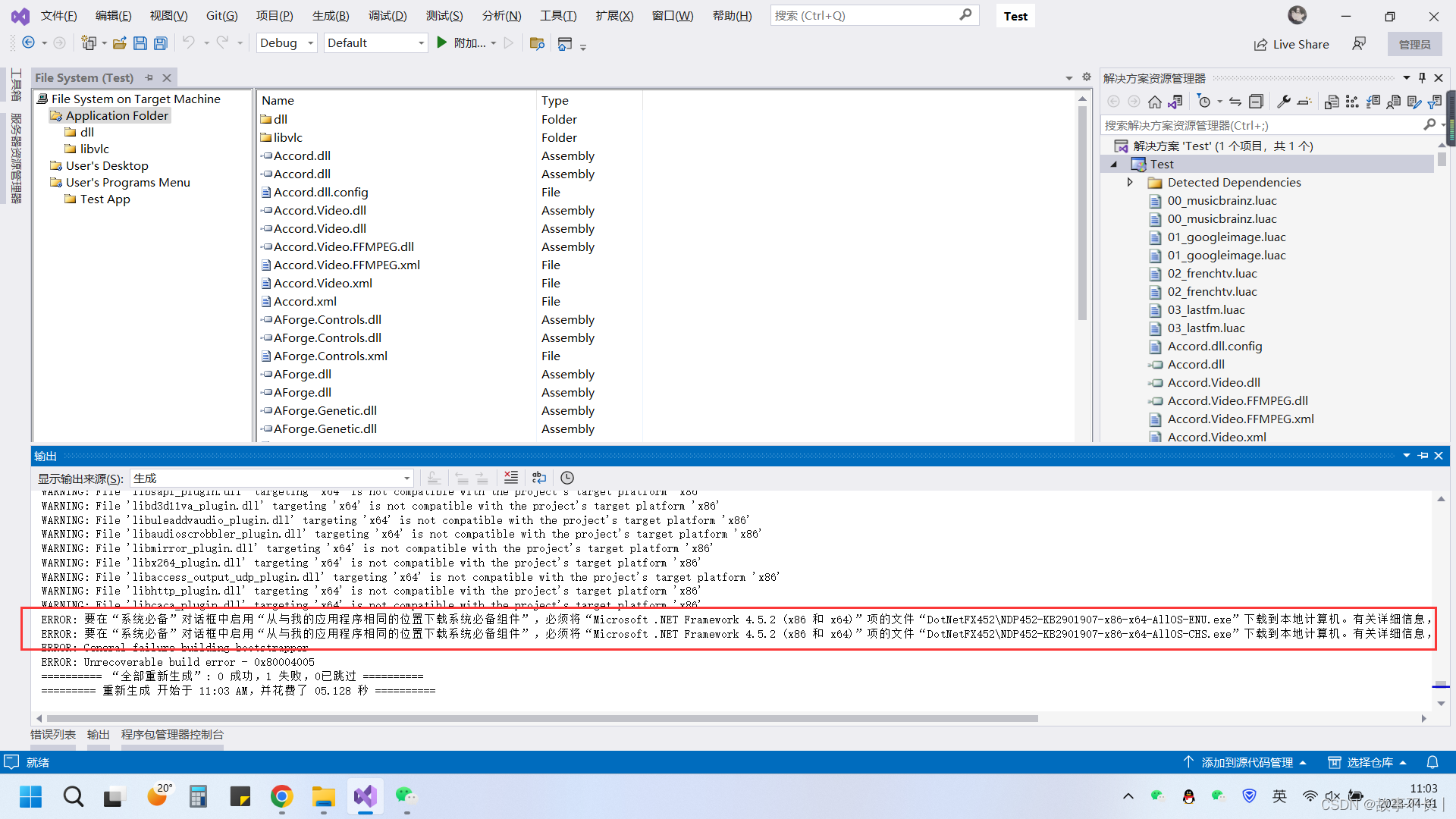This screenshot has width=1456, height=819.
Task: Select Accord.dll.config in Solution Explorer
Action: [1214, 346]
